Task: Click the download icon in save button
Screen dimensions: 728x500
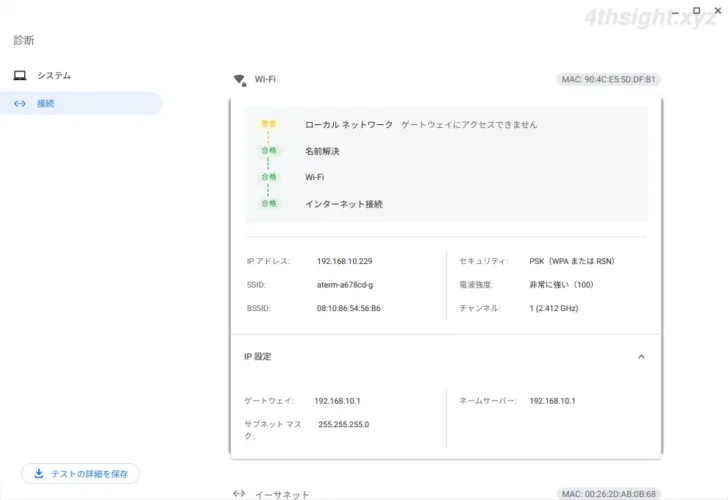Action: point(39,474)
